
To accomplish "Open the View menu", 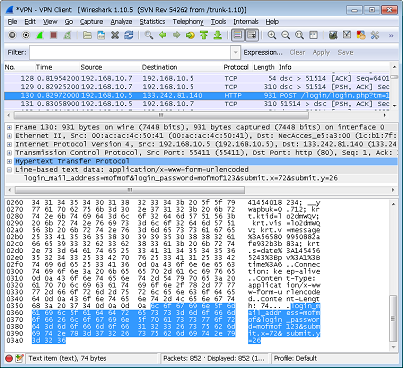I will click(50, 22).
